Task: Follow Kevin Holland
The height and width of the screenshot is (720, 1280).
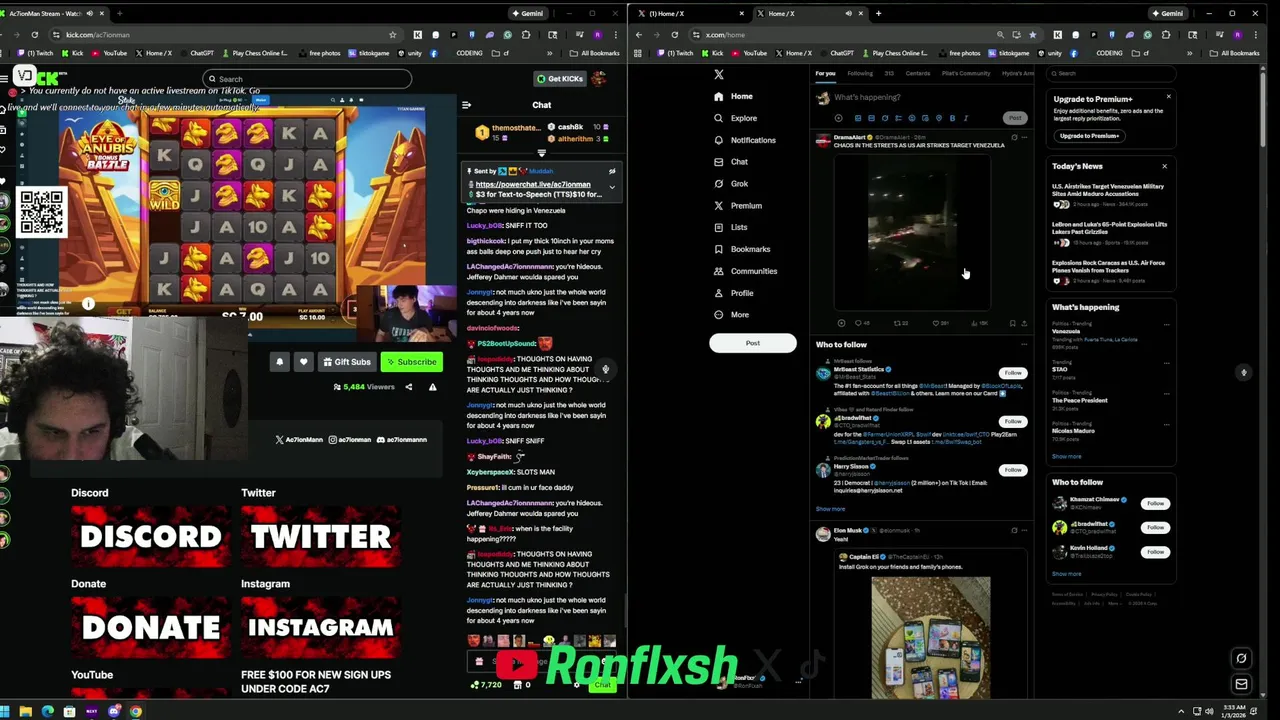Action: coord(1156,552)
